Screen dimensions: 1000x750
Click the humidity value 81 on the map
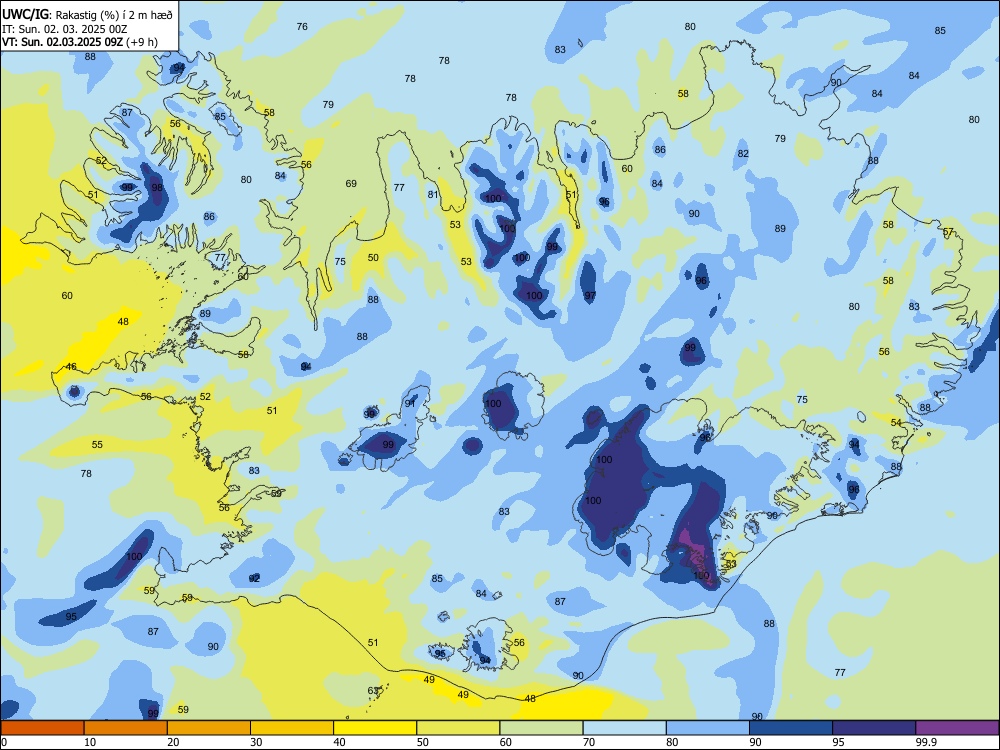[x=433, y=195]
